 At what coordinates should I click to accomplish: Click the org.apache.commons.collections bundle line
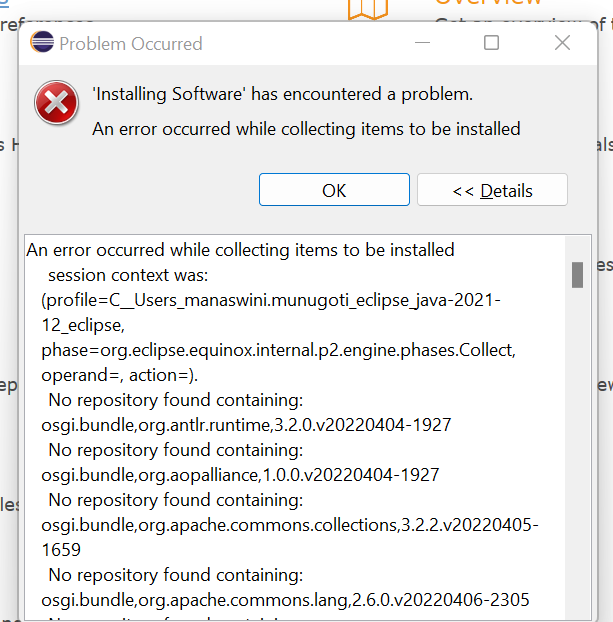tap(290, 537)
